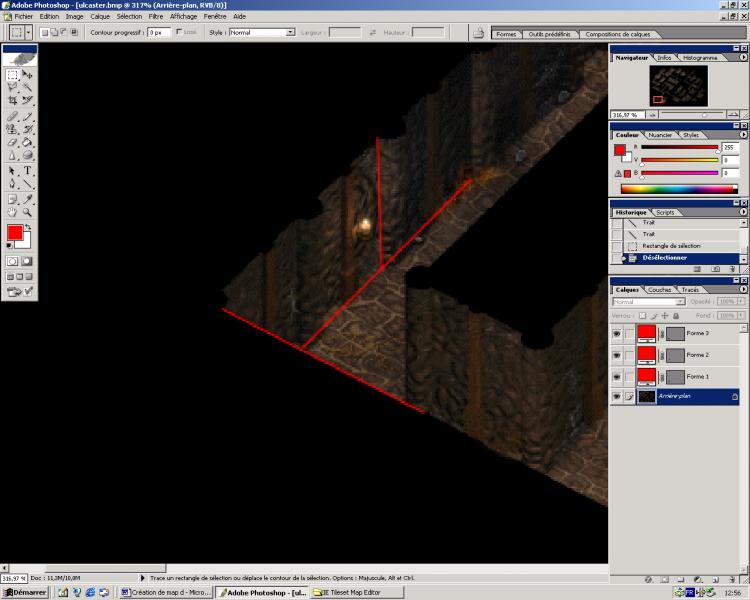Select the Clone Stamp tool

pos(12,129)
